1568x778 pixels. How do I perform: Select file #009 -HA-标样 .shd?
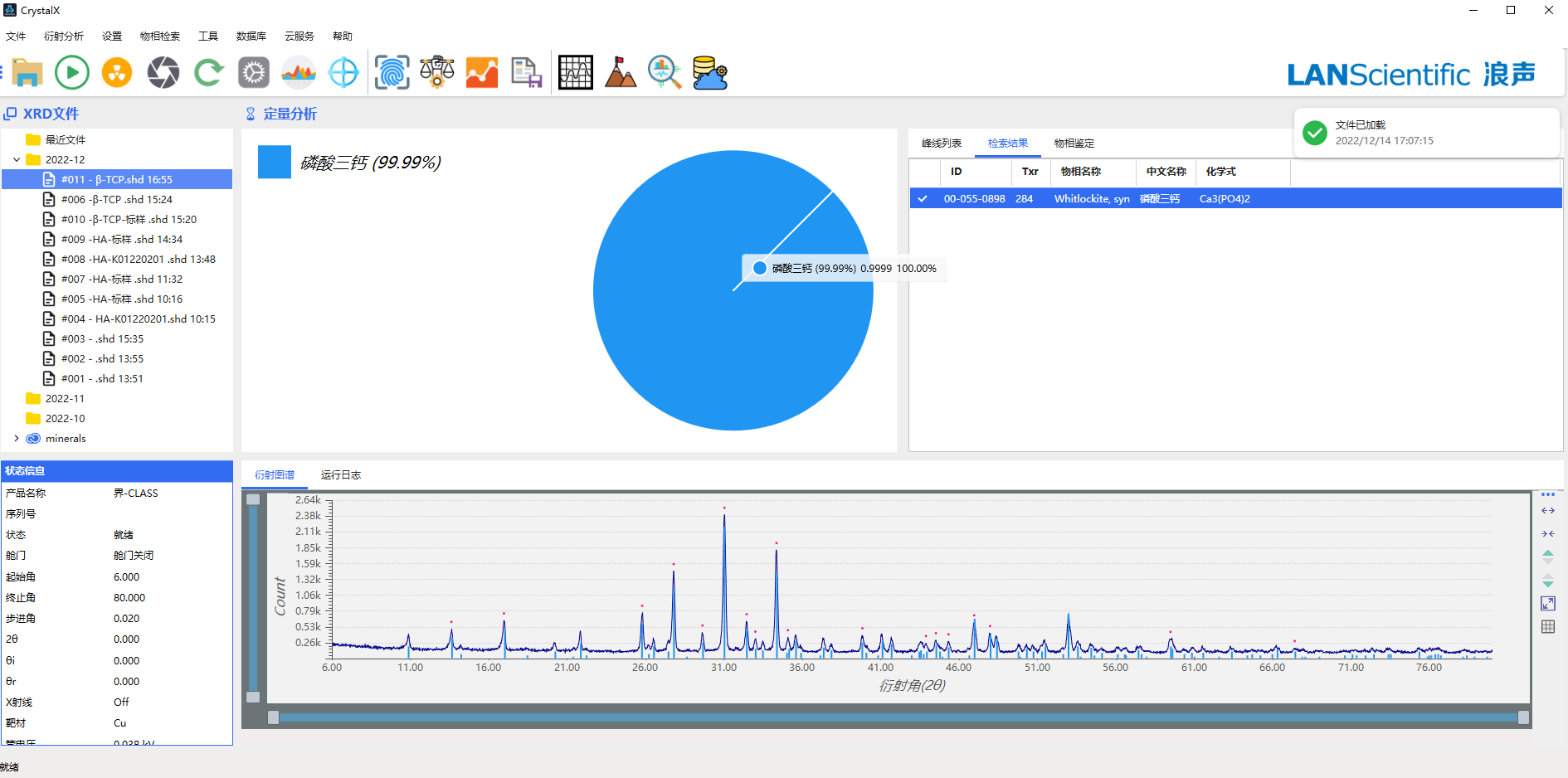tap(121, 240)
